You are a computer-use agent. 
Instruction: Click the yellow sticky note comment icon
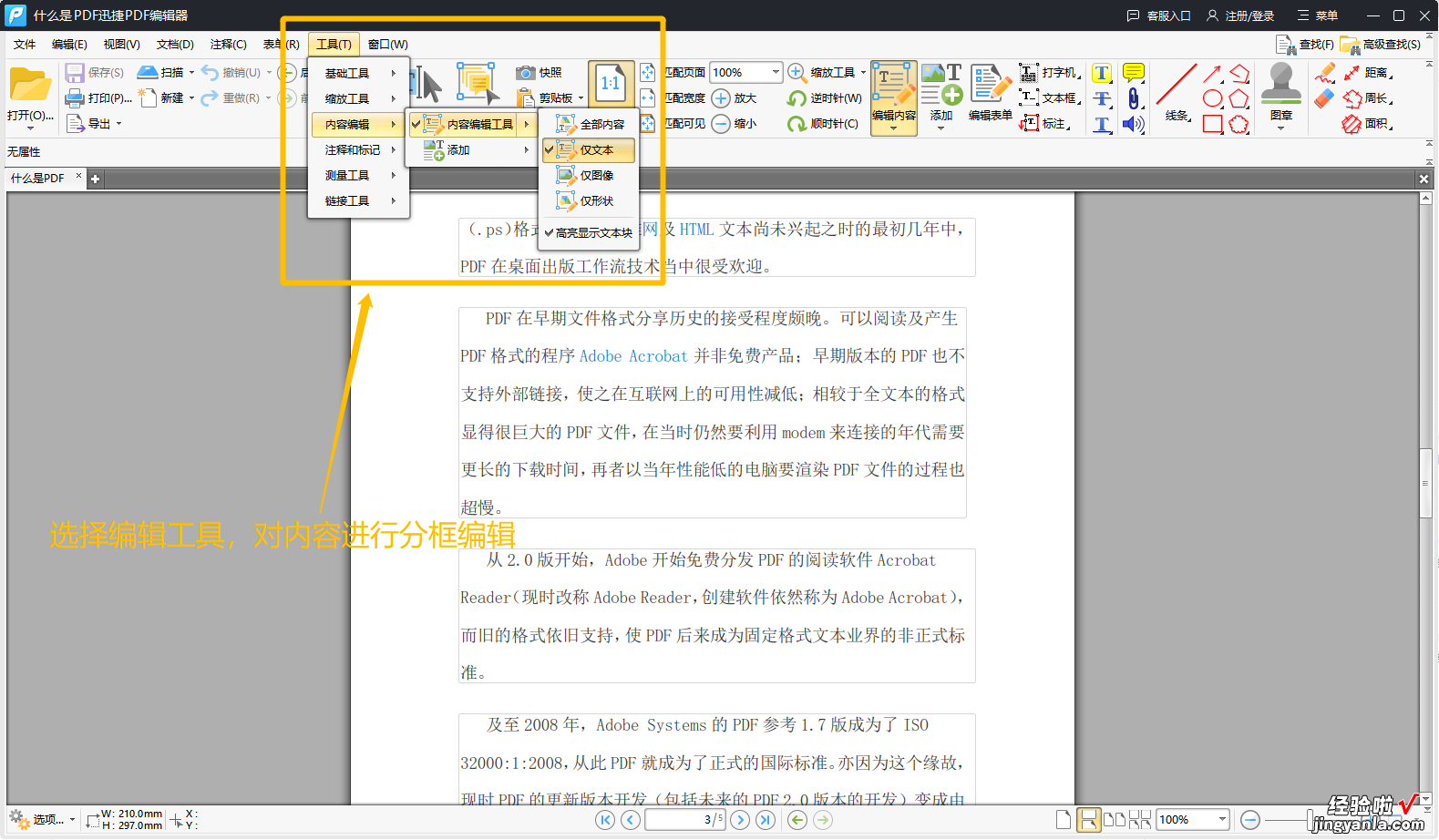tap(1134, 72)
